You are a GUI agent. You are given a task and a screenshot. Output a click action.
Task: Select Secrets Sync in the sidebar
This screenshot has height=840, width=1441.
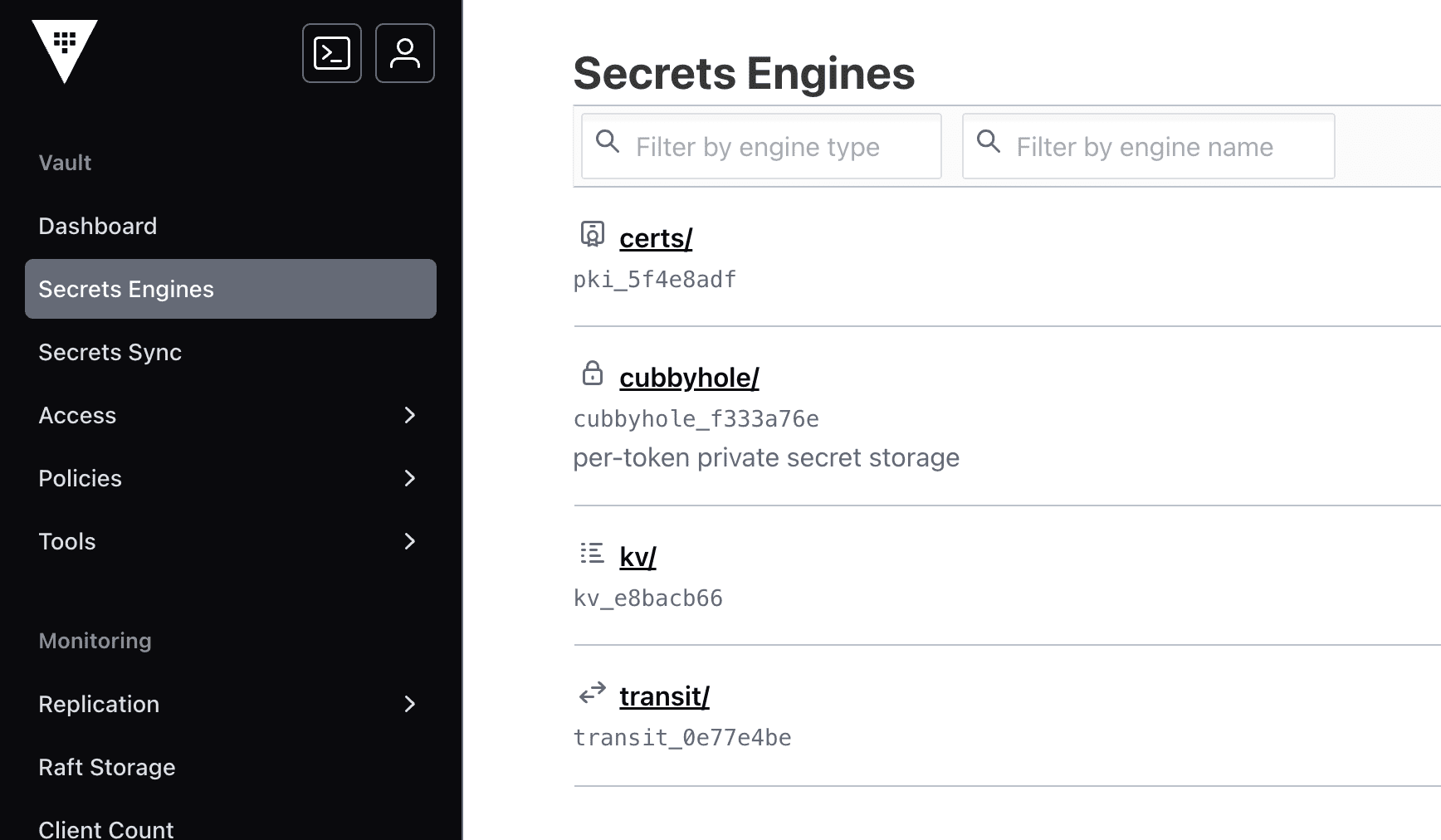110,352
